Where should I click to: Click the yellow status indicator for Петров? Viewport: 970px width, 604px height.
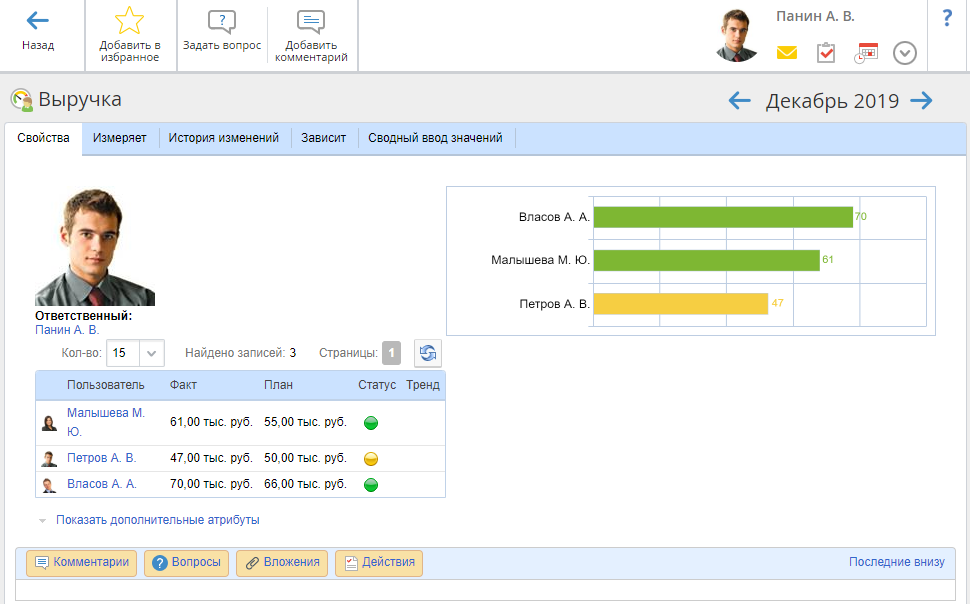(370, 460)
